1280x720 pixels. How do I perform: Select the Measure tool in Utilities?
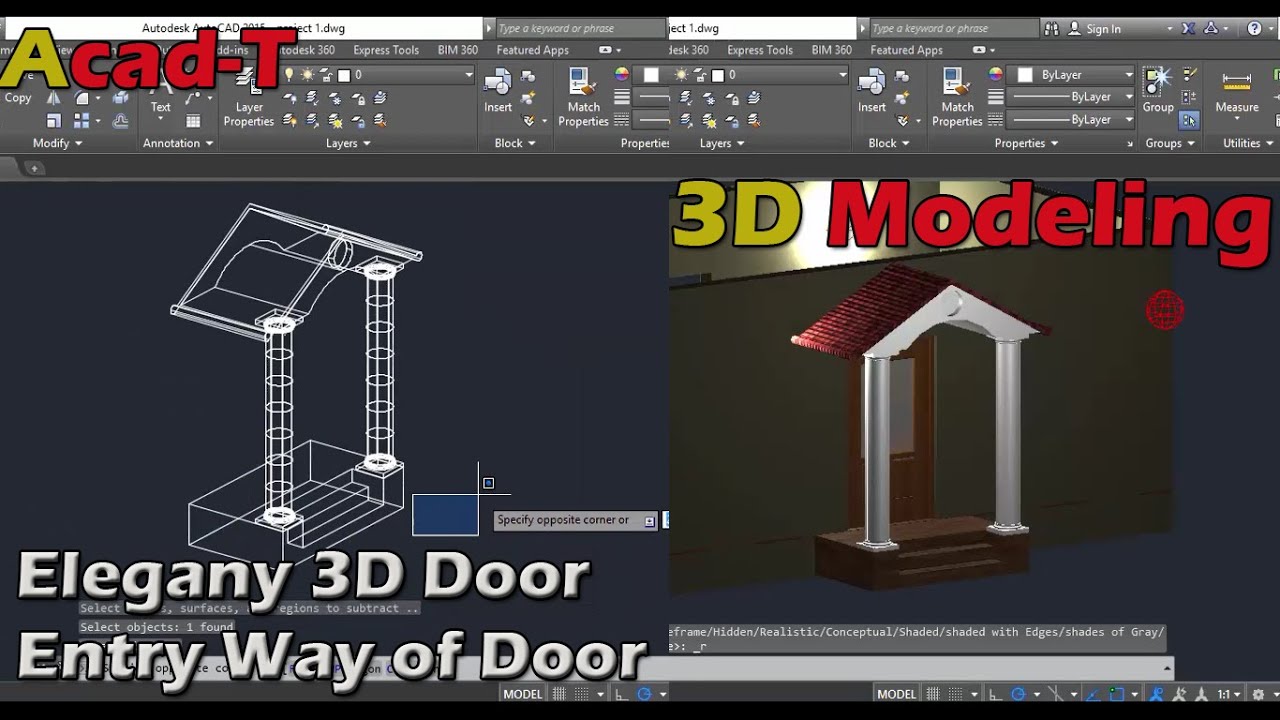pyautogui.click(x=1237, y=92)
